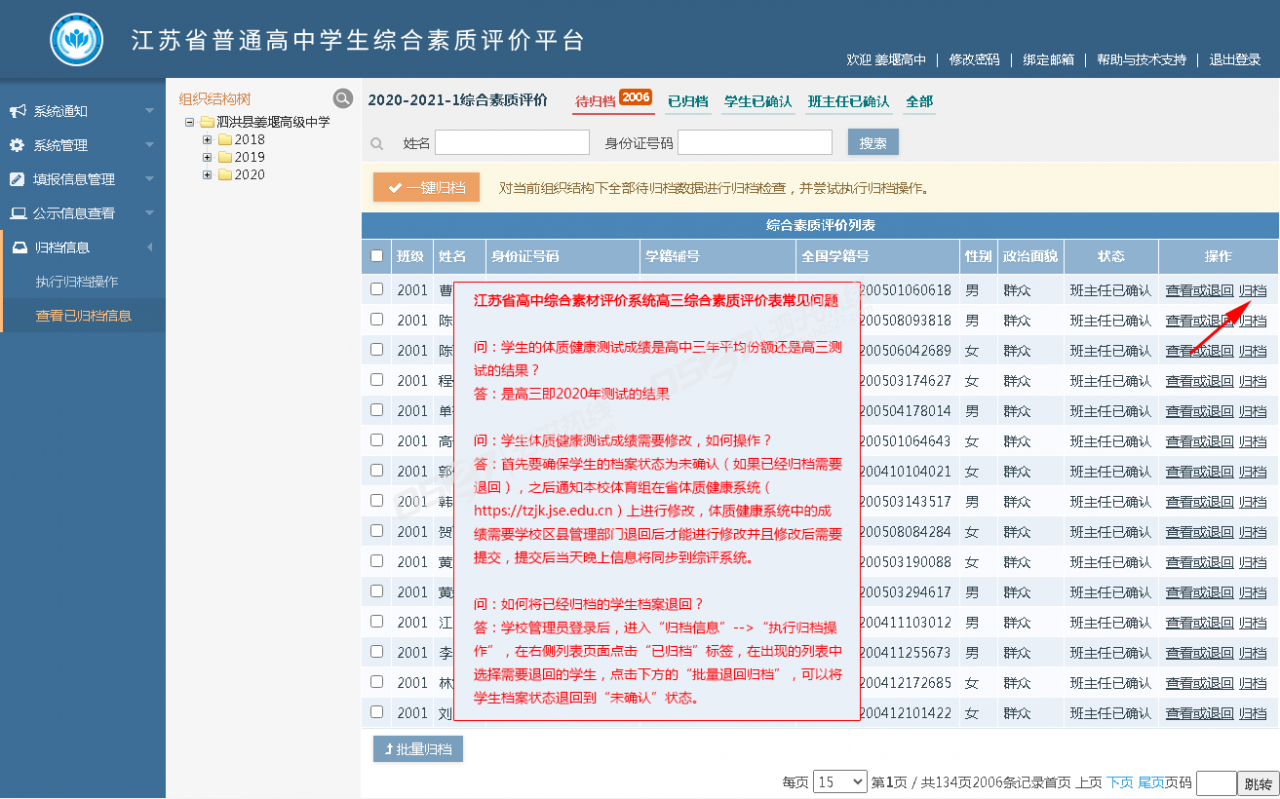Open 查看已归档信息 in the sidebar

point(83,316)
